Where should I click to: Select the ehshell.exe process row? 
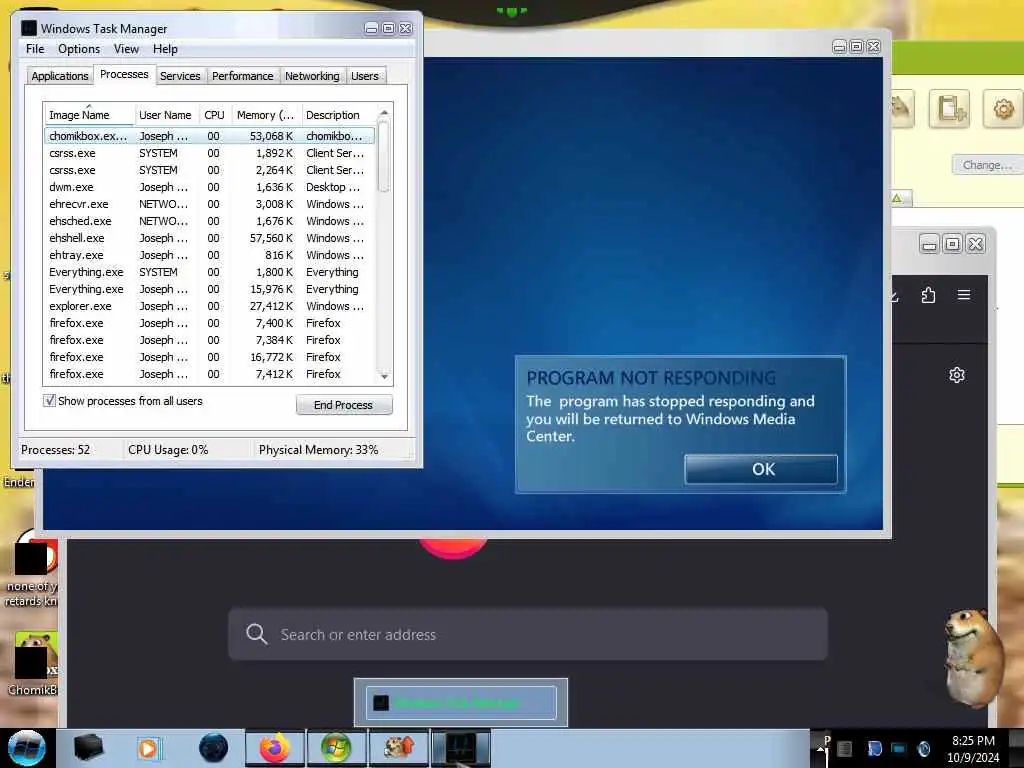[x=210, y=238]
